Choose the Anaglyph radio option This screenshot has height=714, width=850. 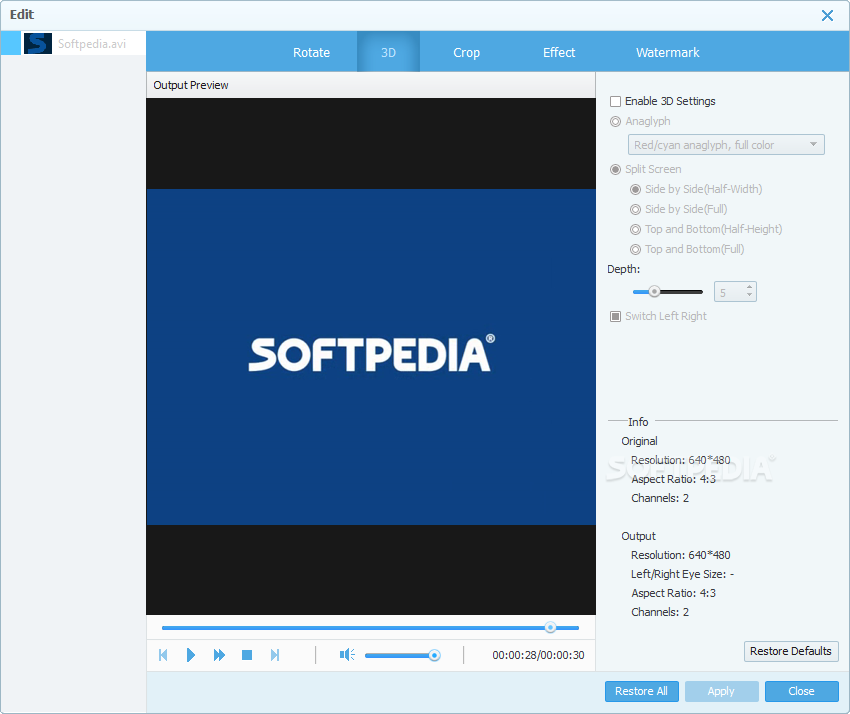(x=615, y=121)
